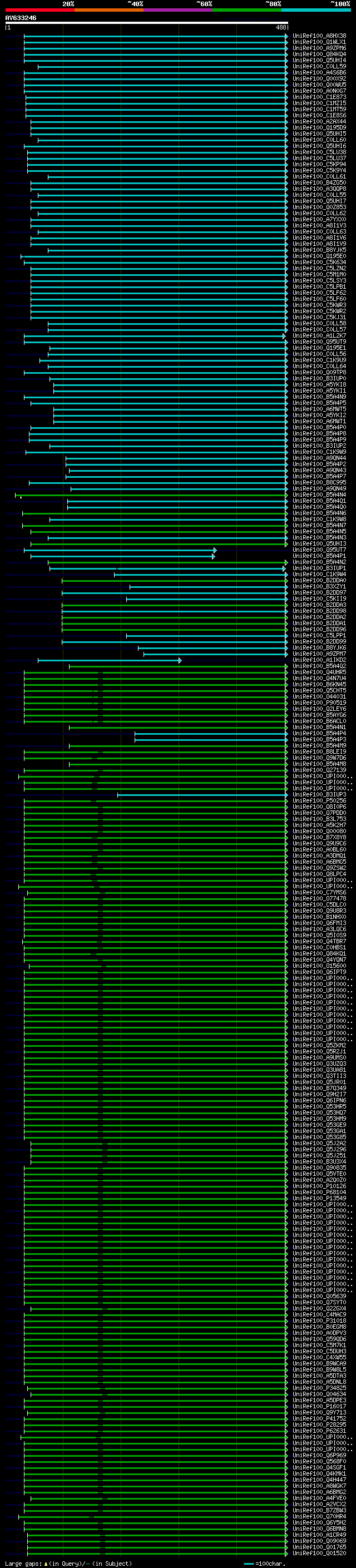The width and height of the screenshot is (356, 1568).
Task: Click the purple ~60% identity legend segment
Action: click(x=177, y=11)
